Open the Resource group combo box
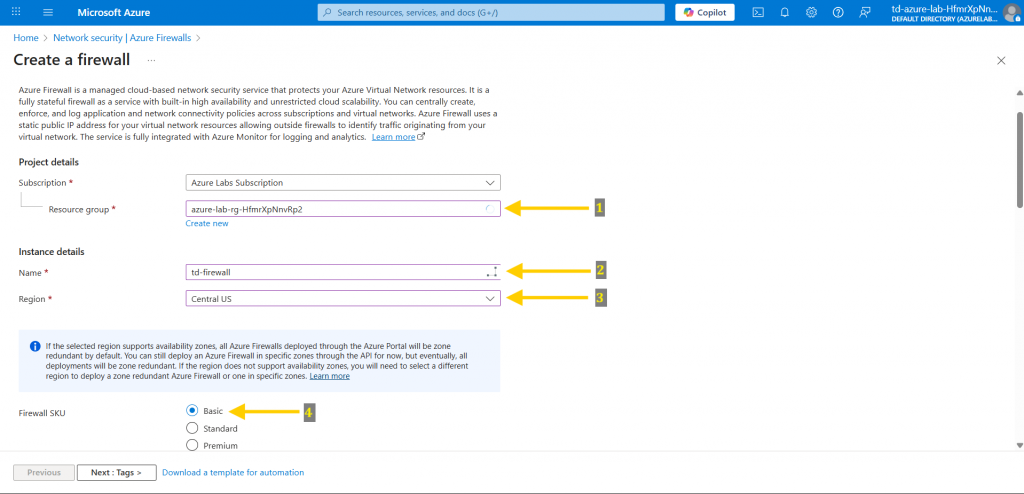This screenshot has height=494, width=1024. pyautogui.click(x=343, y=208)
